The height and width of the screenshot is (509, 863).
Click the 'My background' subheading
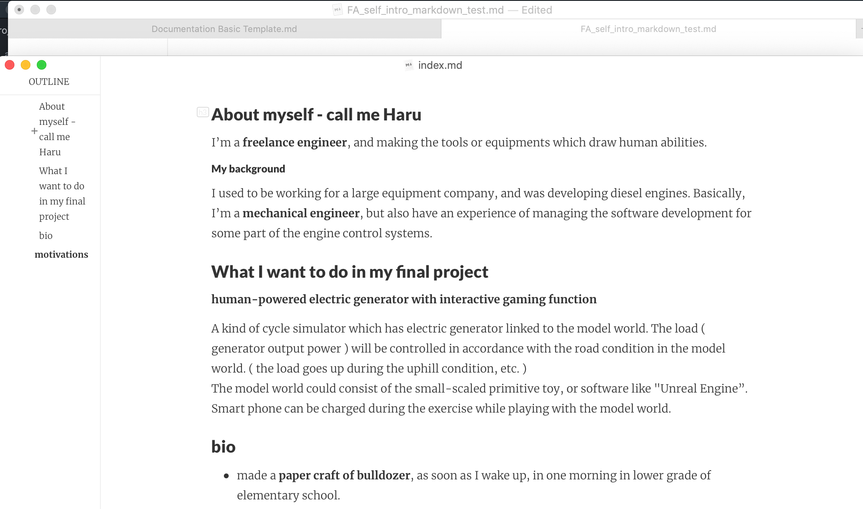(x=248, y=169)
